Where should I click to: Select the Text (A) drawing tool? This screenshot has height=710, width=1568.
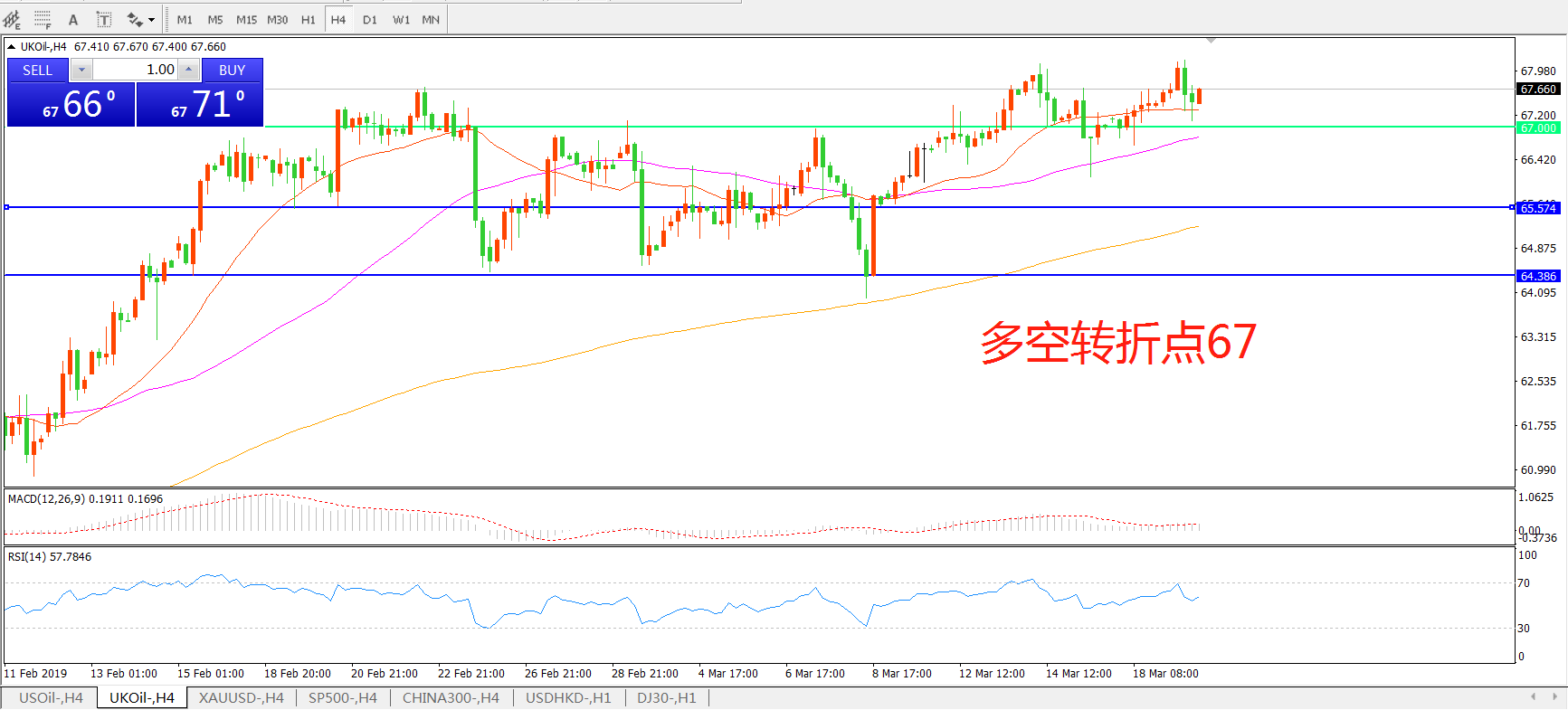coord(73,20)
